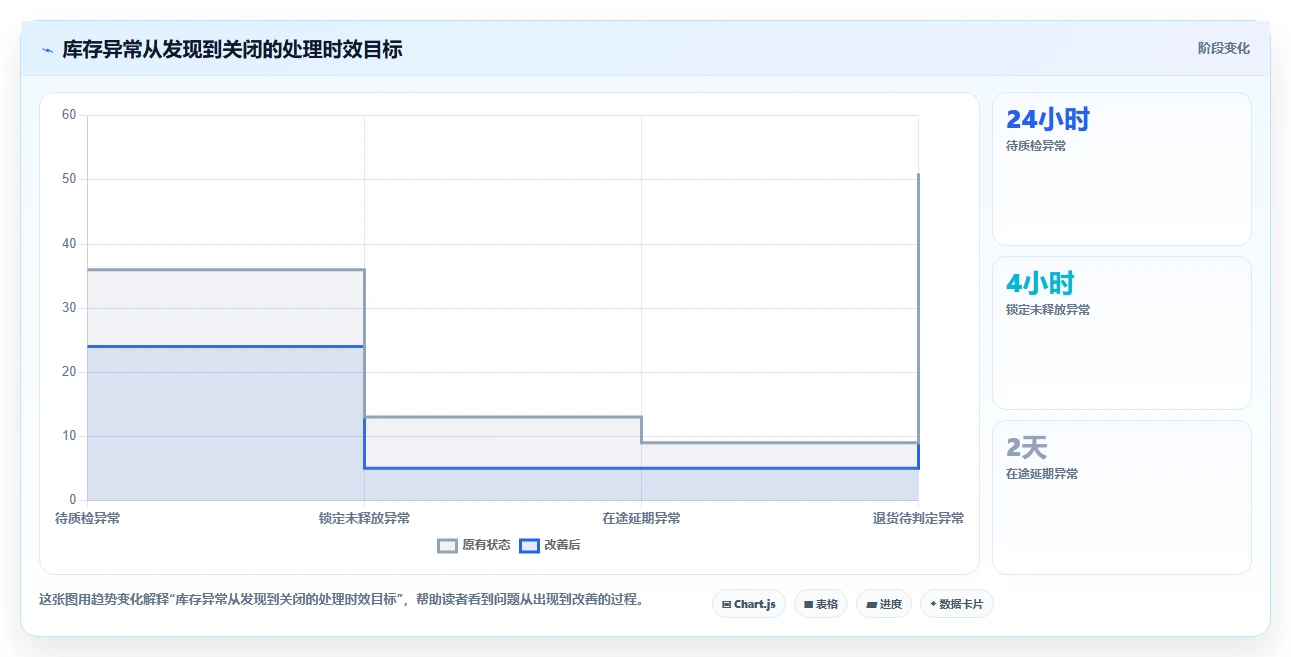This screenshot has height=657, width=1291.
Task: Click the y-axis value 40
Action: 69,243
